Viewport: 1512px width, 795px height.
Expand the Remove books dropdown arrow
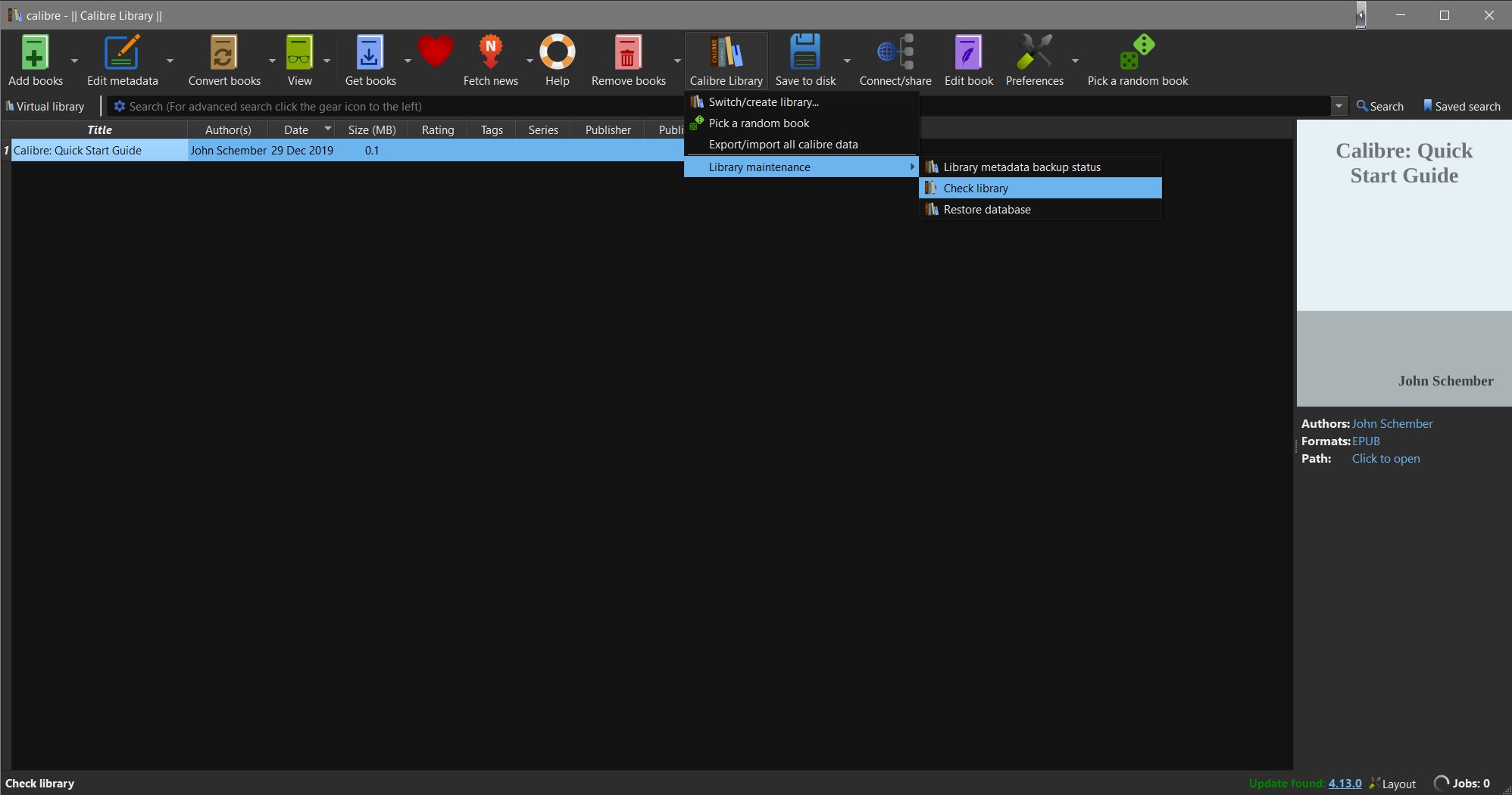(677, 61)
